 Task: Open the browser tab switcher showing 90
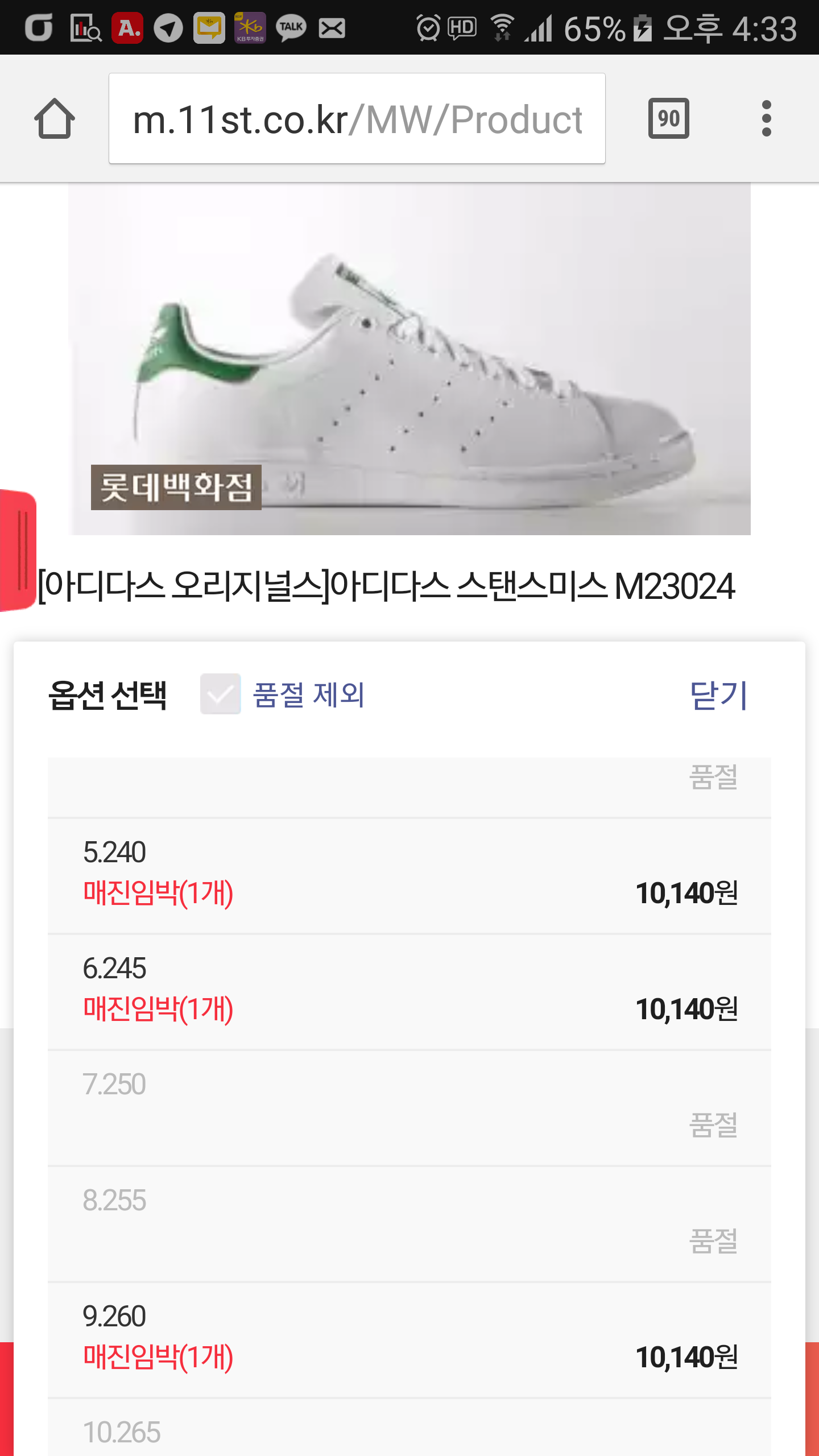click(668, 118)
